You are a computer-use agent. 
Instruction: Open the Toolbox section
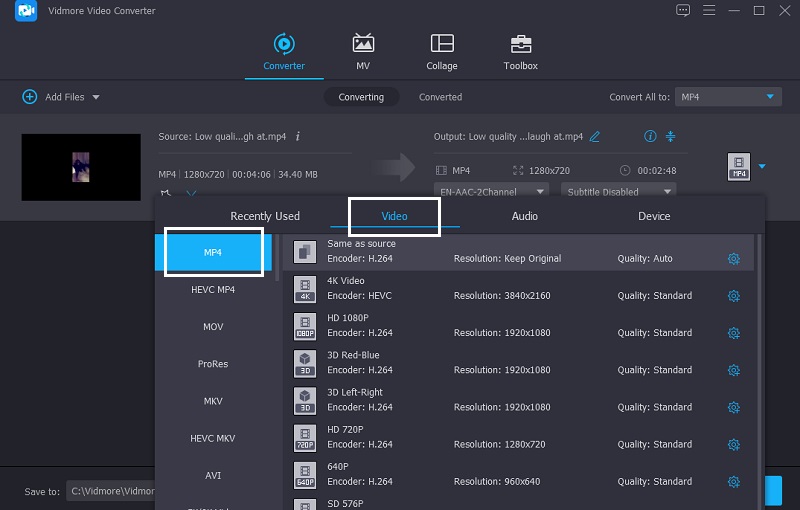tap(520, 52)
